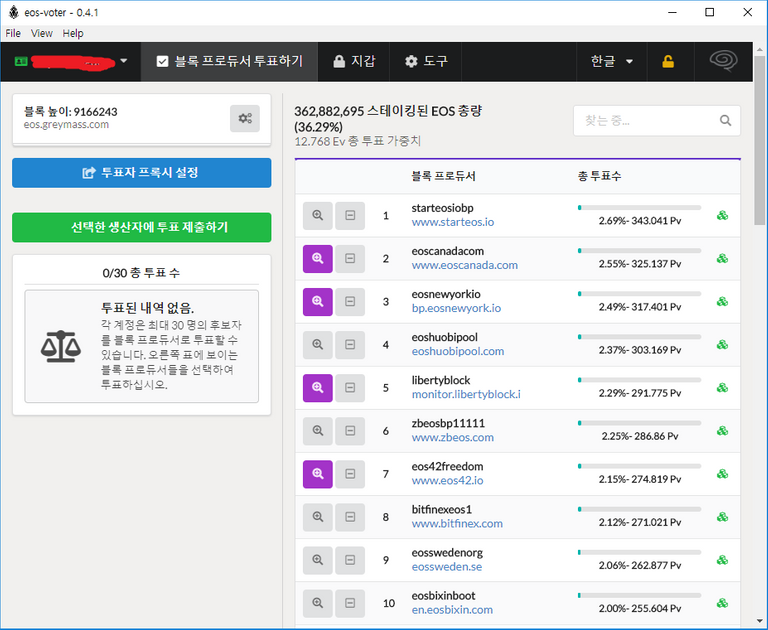Viewport: 768px width, 630px height.
Task: Open the 한글 language dropdown
Action: click(x=612, y=62)
